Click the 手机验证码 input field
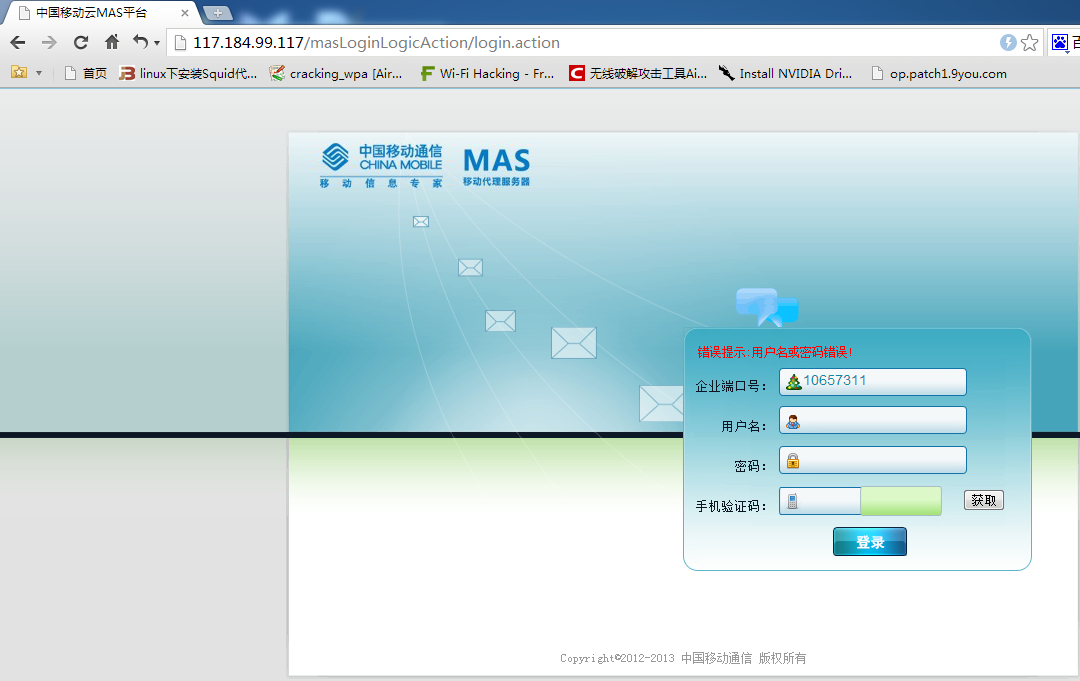This screenshot has width=1080, height=681. [x=820, y=501]
